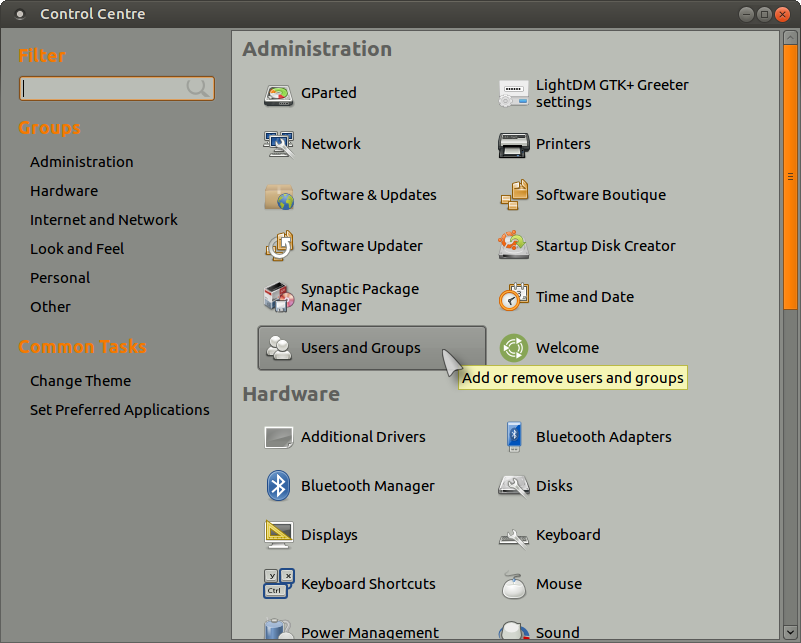Click the Additional Drivers label
This screenshot has height=643, width=801.
pyautogui.click(x=363, y=438)
